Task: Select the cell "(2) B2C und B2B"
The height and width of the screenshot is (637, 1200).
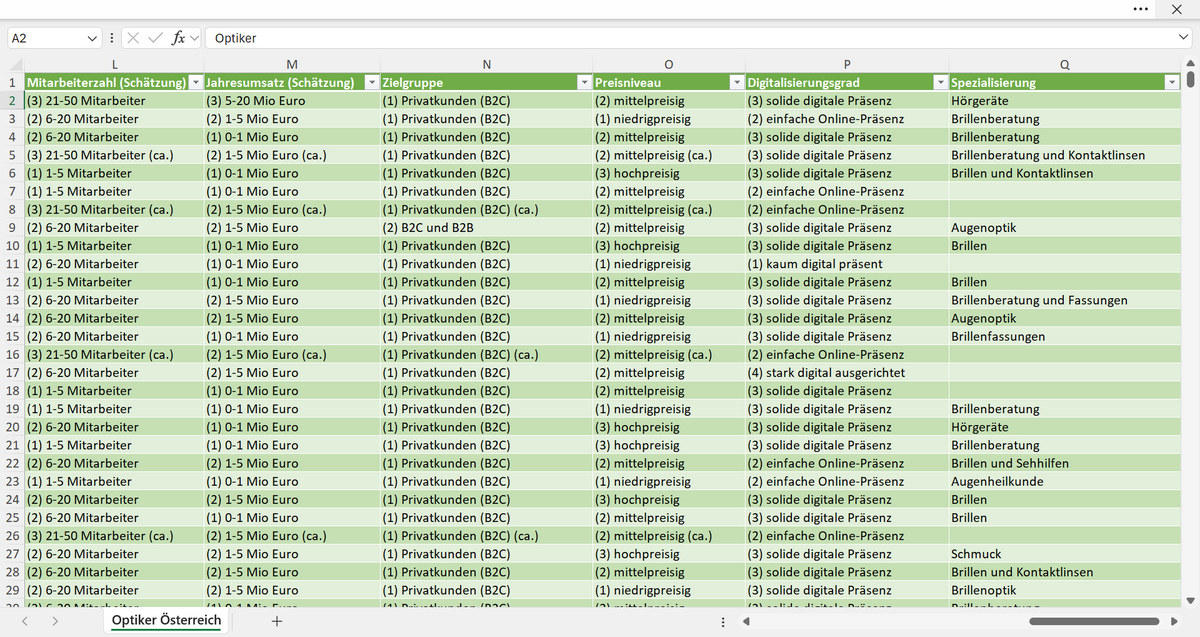Action: click(x=486, y=228)
